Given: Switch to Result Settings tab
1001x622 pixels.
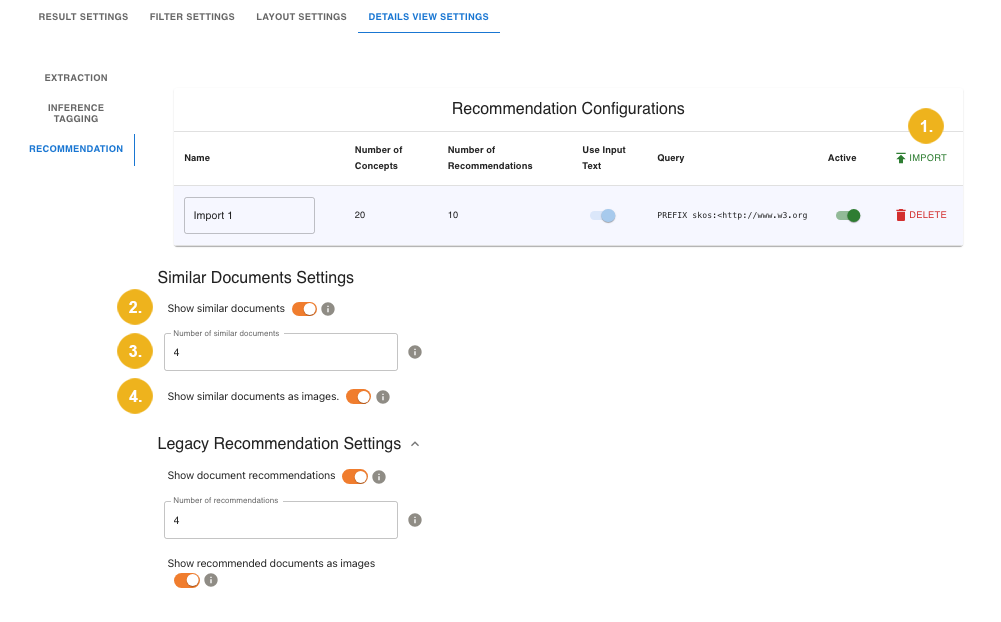Looking at the screenshot, I should 83,17.
